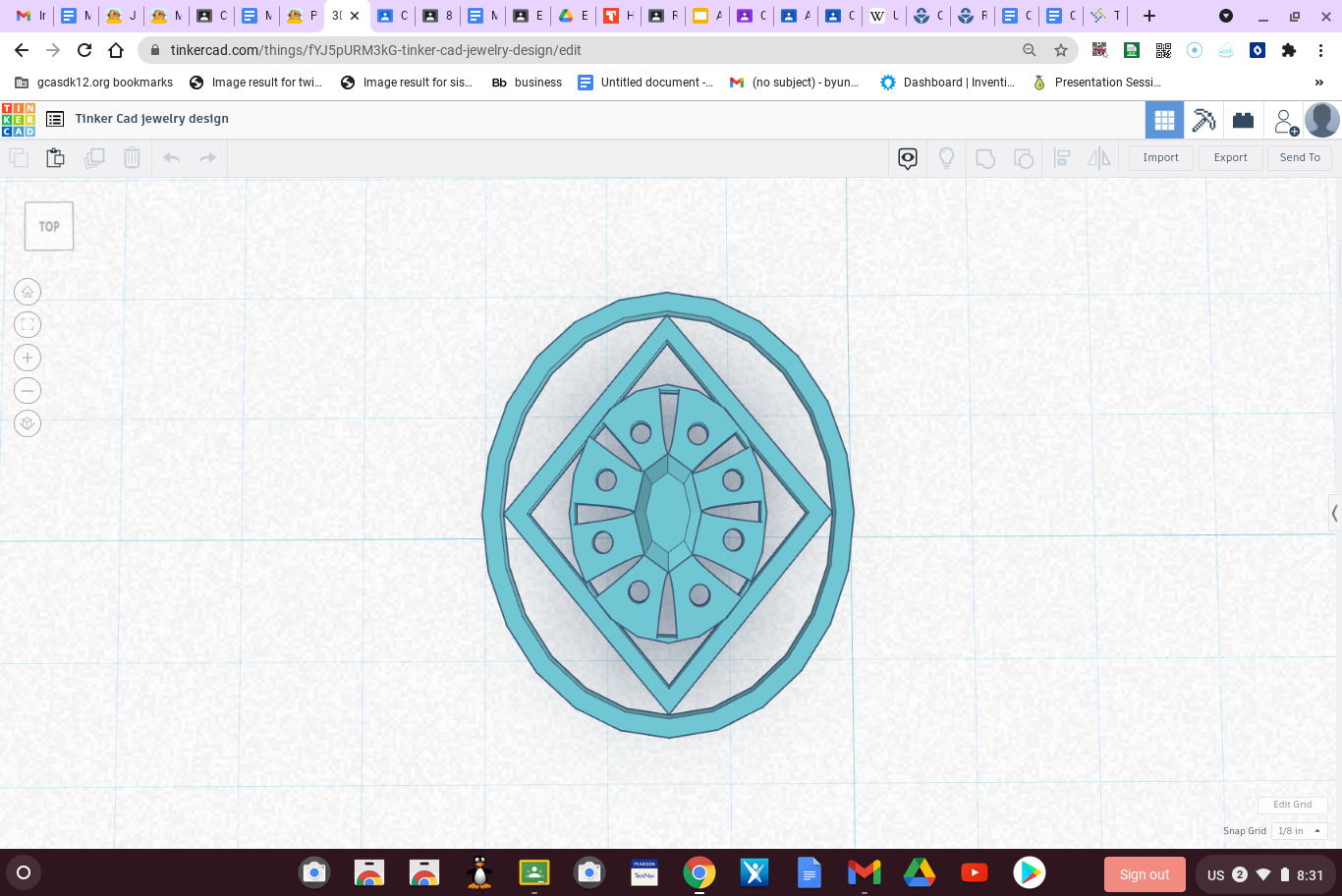Select the Duplicate and repeat icon
Screen dimensions: 1342x896
click(x=94, y=157)
